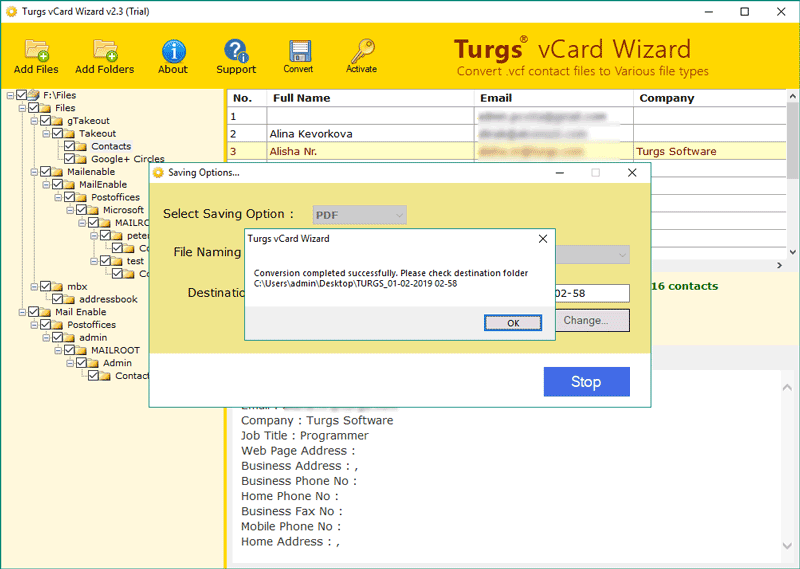Collapse the mbx tree node

coord(34,287)
